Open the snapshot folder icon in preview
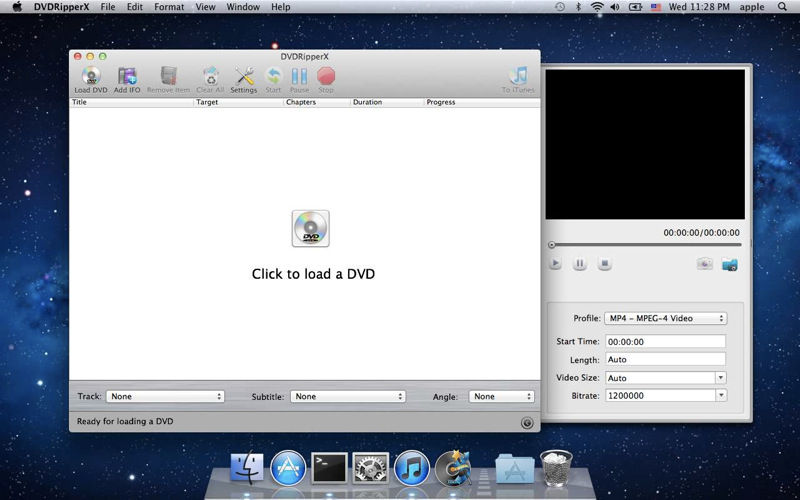 (730, 264)
